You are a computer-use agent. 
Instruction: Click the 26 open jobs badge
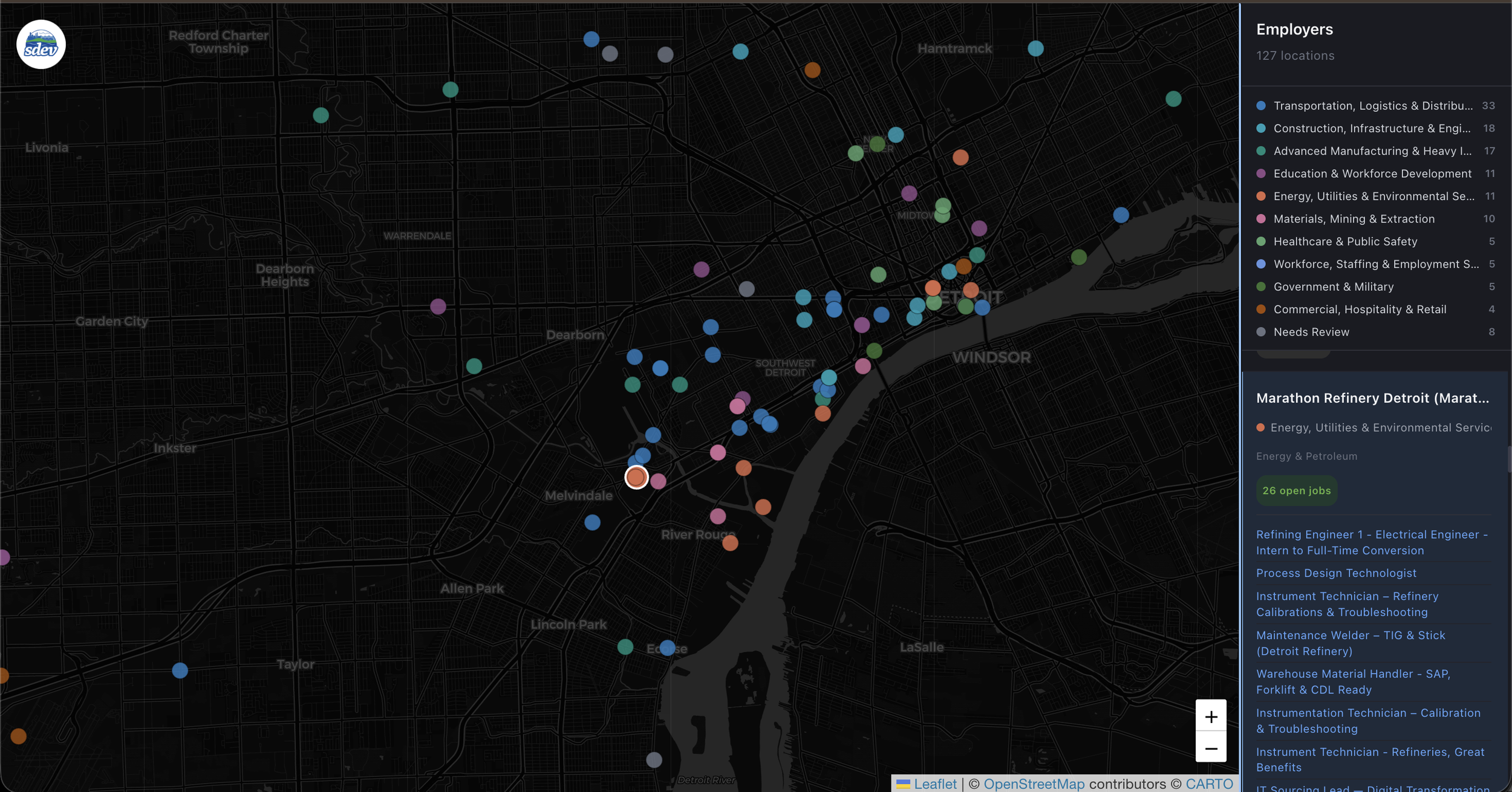[1296, 491]
